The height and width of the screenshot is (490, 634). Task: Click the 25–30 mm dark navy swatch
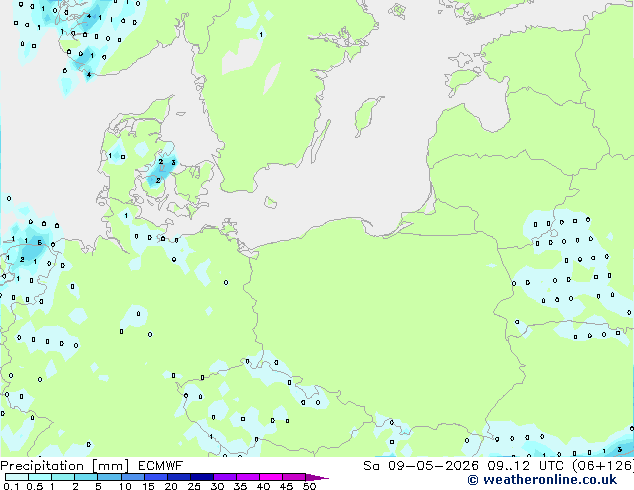point(201,477)
